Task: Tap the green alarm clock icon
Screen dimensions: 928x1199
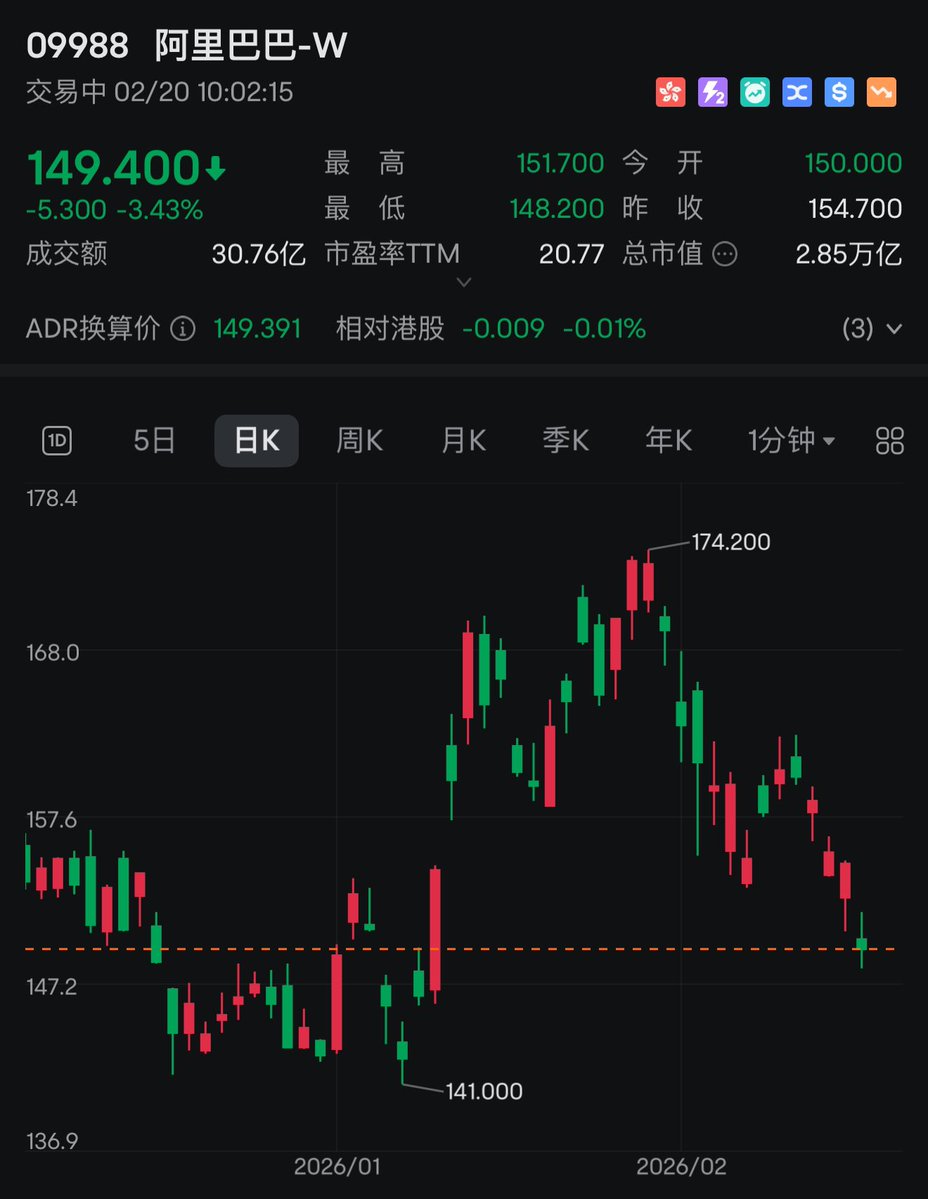Action: coord(754,93)
